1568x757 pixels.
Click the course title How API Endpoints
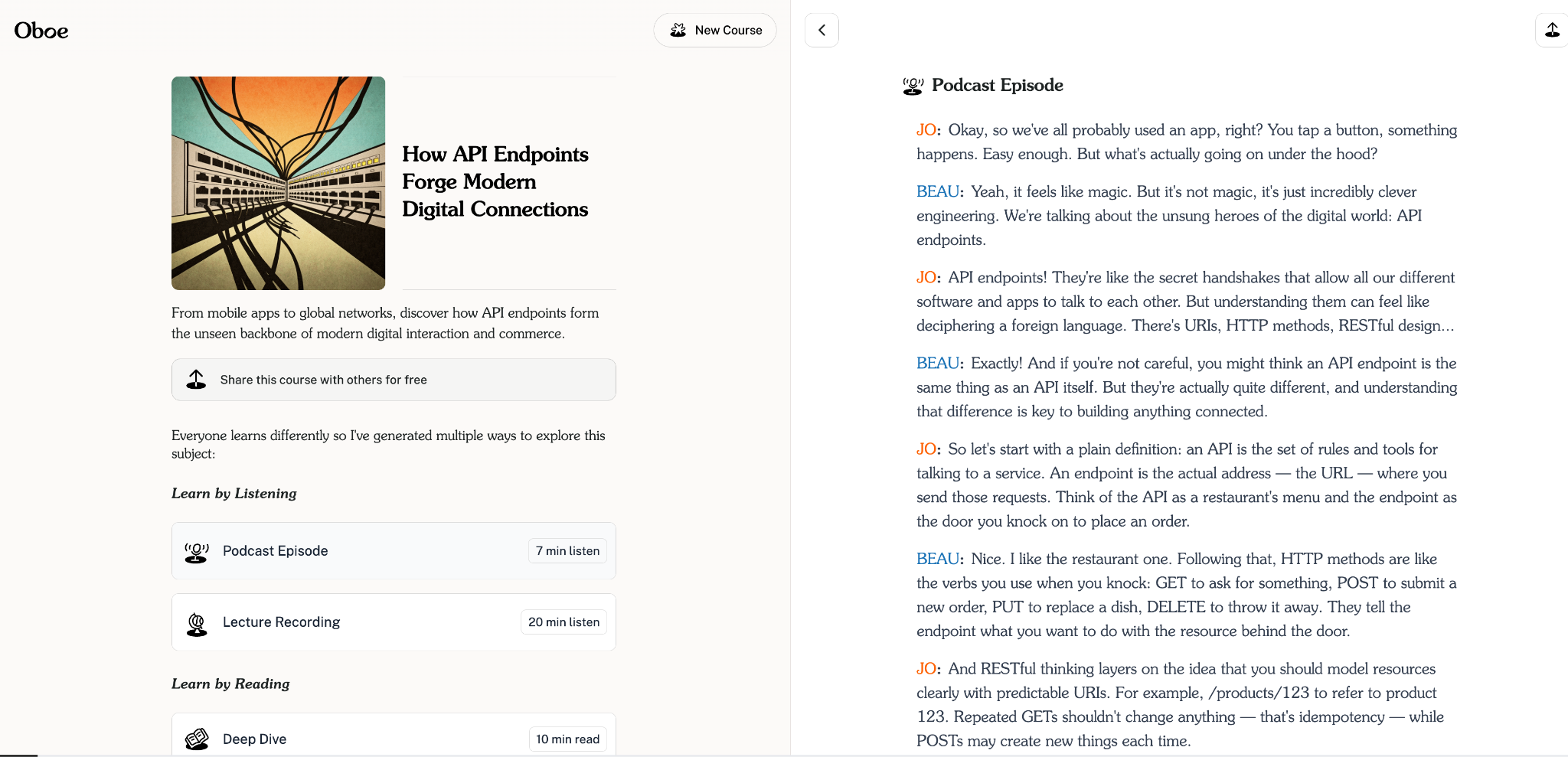click(495, 181)
